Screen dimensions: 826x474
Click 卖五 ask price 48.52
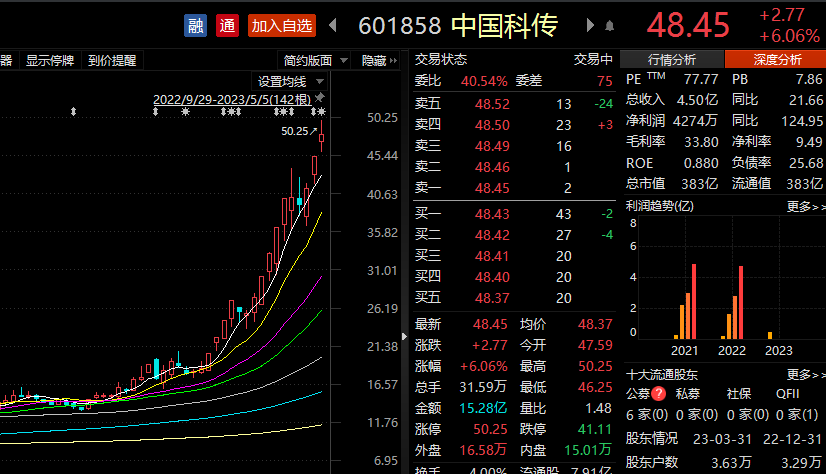pos(492,104)
